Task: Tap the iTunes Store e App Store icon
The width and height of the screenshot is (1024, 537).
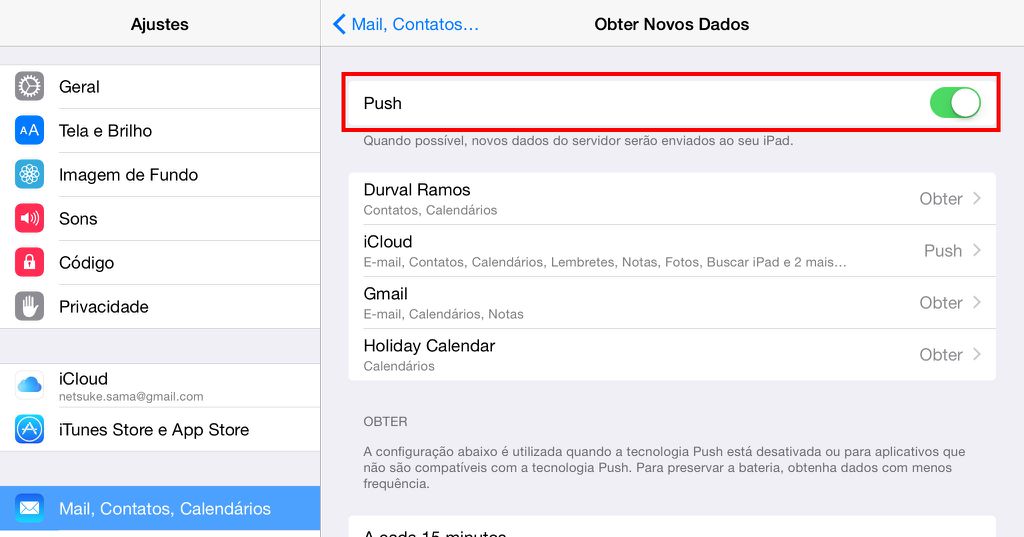Action: coord(29,429)
